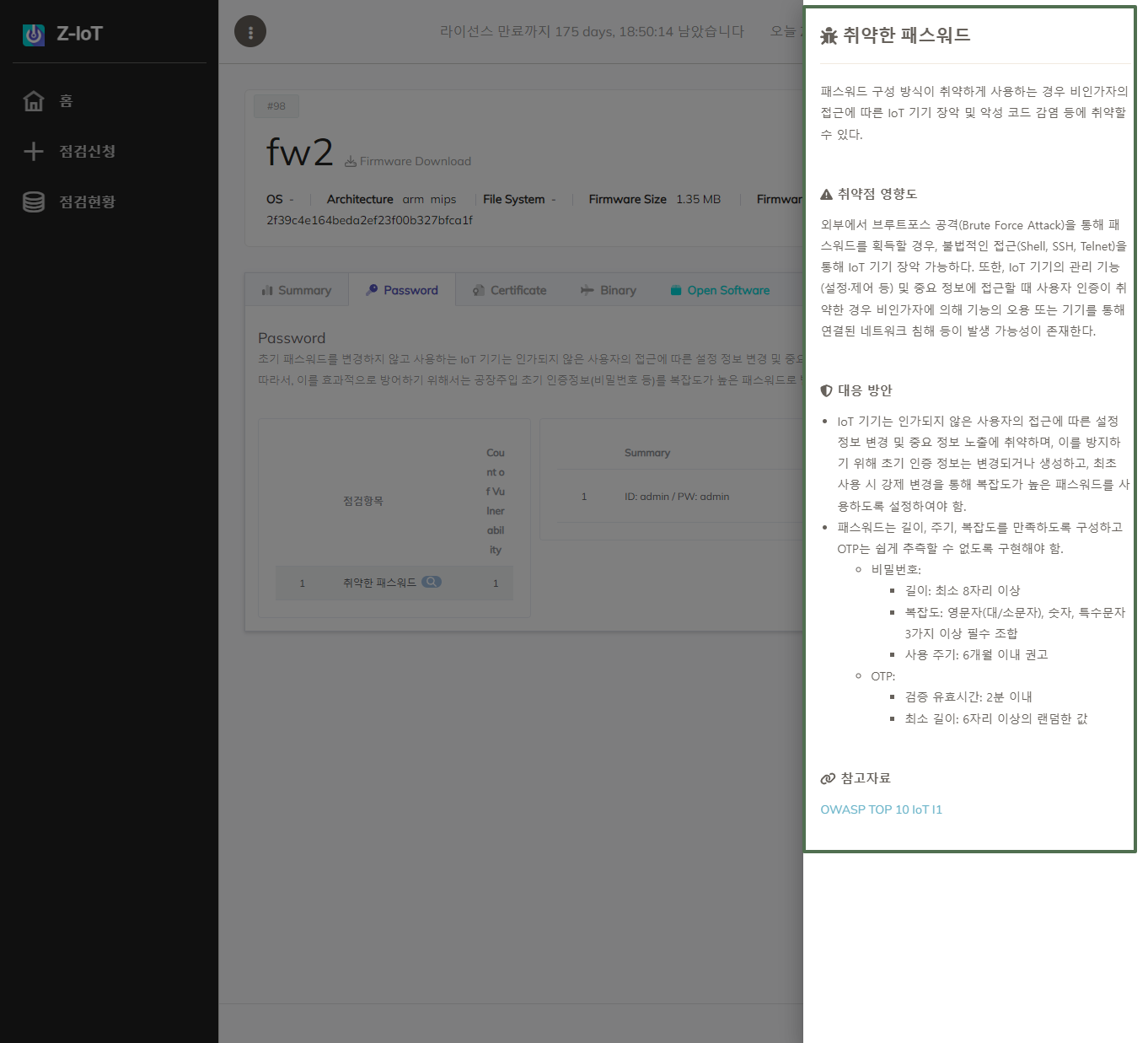Image resolution: width=1148 pixels, height=1043 pixels.
Task: Go to the Binary tab
Action: pyautogui.click(x=609, y=290)
